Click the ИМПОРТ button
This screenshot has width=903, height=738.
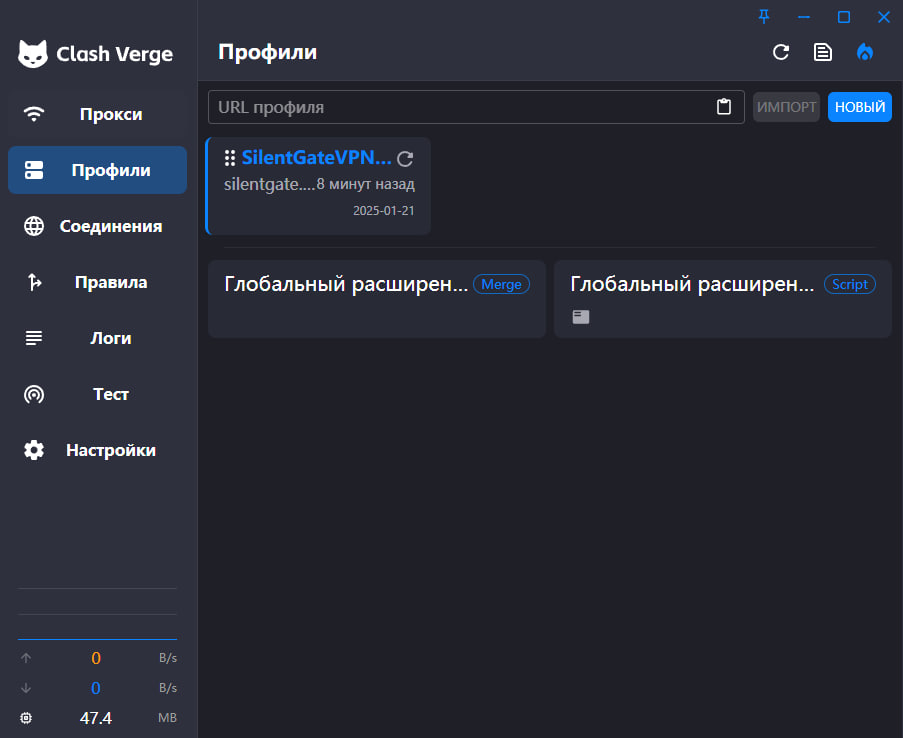[x=786, y=107]
